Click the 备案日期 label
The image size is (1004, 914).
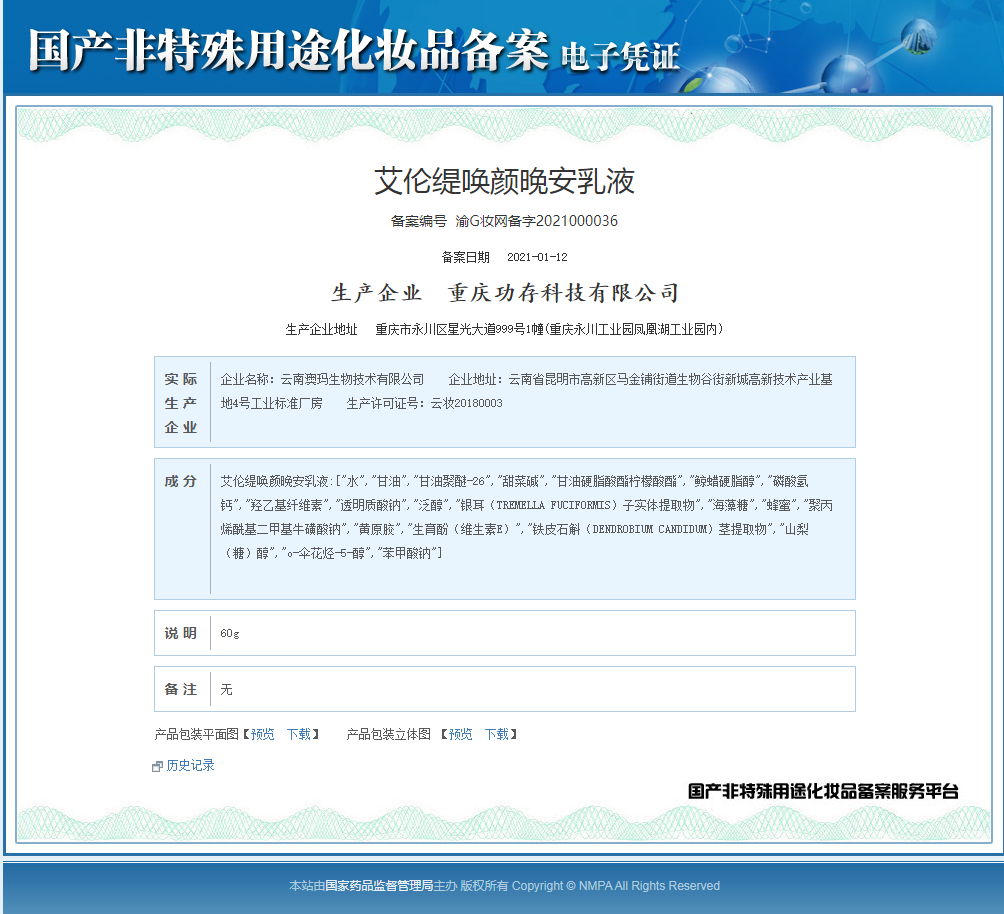click(466, 257)
